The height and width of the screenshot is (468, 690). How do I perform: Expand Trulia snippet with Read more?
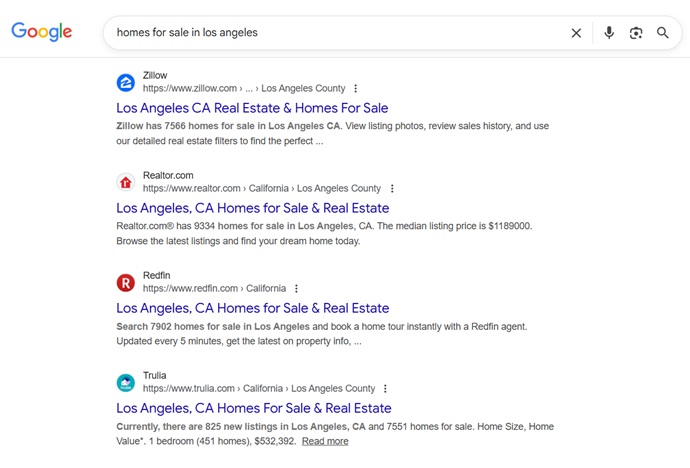pos(325,441)
